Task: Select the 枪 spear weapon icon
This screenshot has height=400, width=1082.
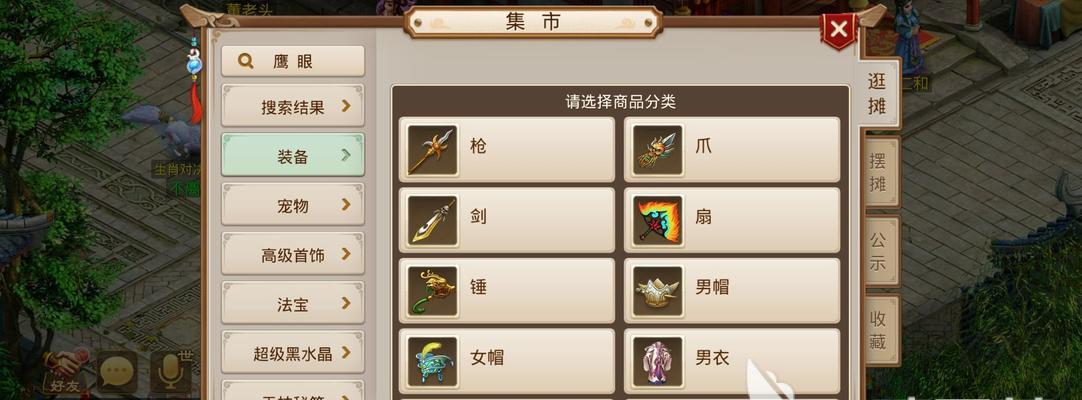Action: point(432,150)
